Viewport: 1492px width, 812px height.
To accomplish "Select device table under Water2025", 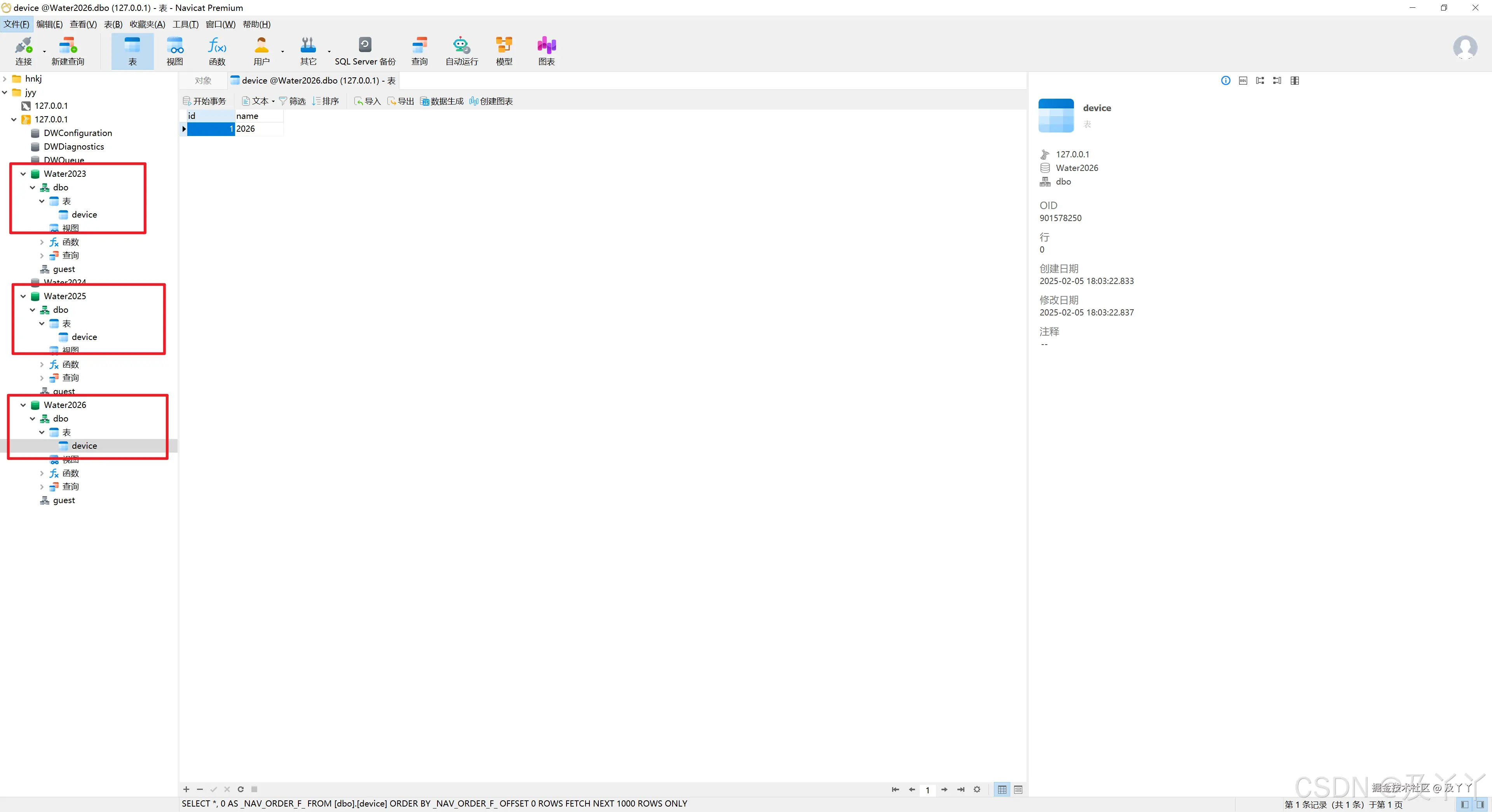I will tap(84, 337).
